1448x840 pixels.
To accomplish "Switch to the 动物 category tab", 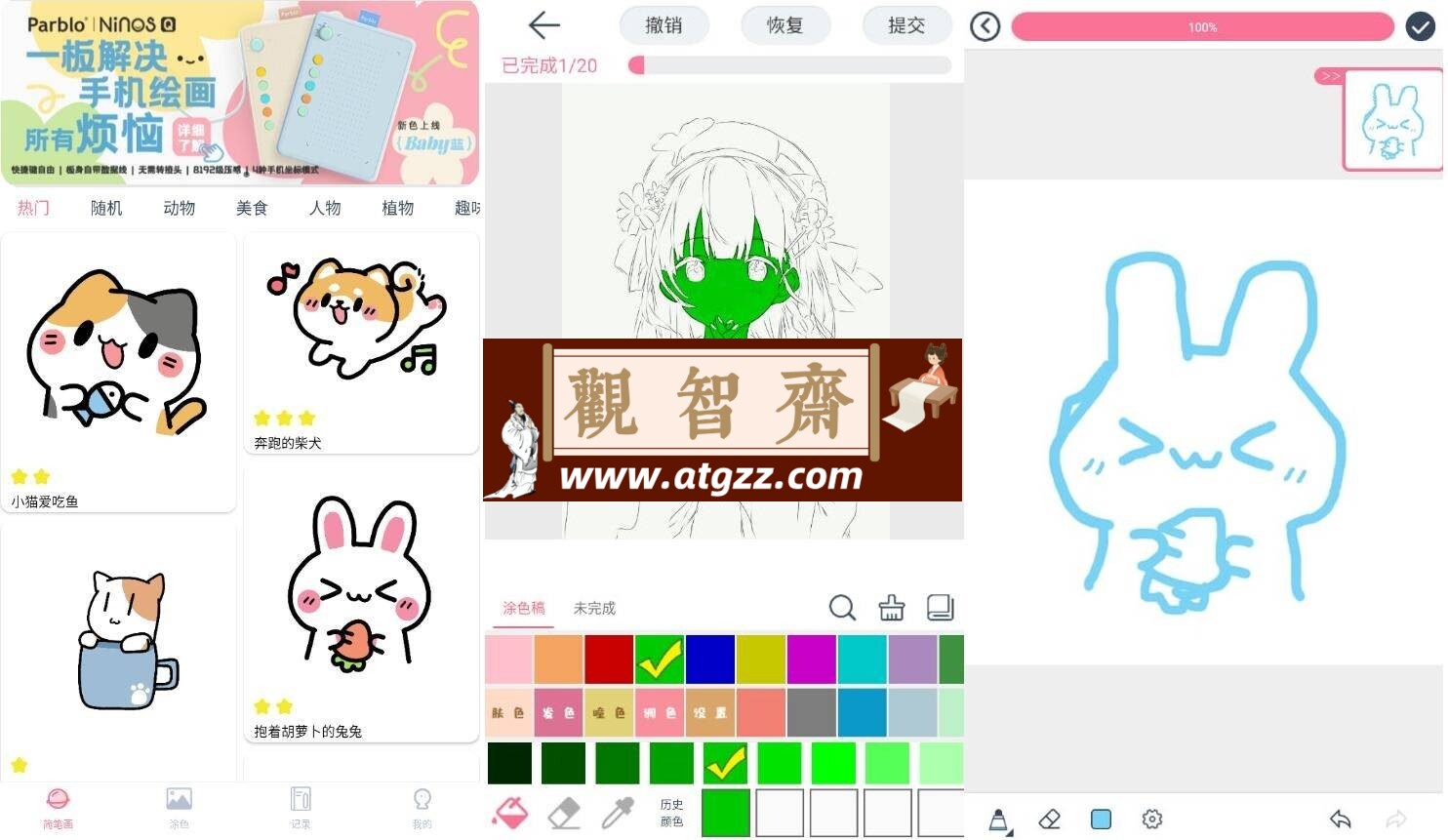I will click(180, 208).
